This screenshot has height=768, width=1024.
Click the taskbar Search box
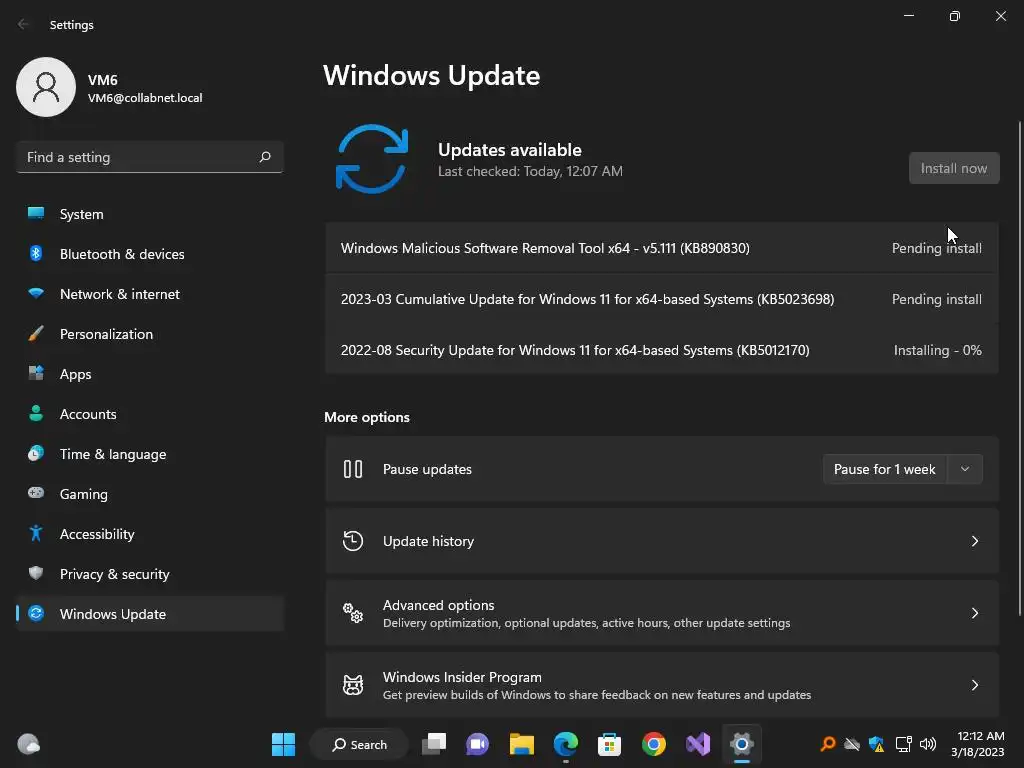tap(359, 744)
